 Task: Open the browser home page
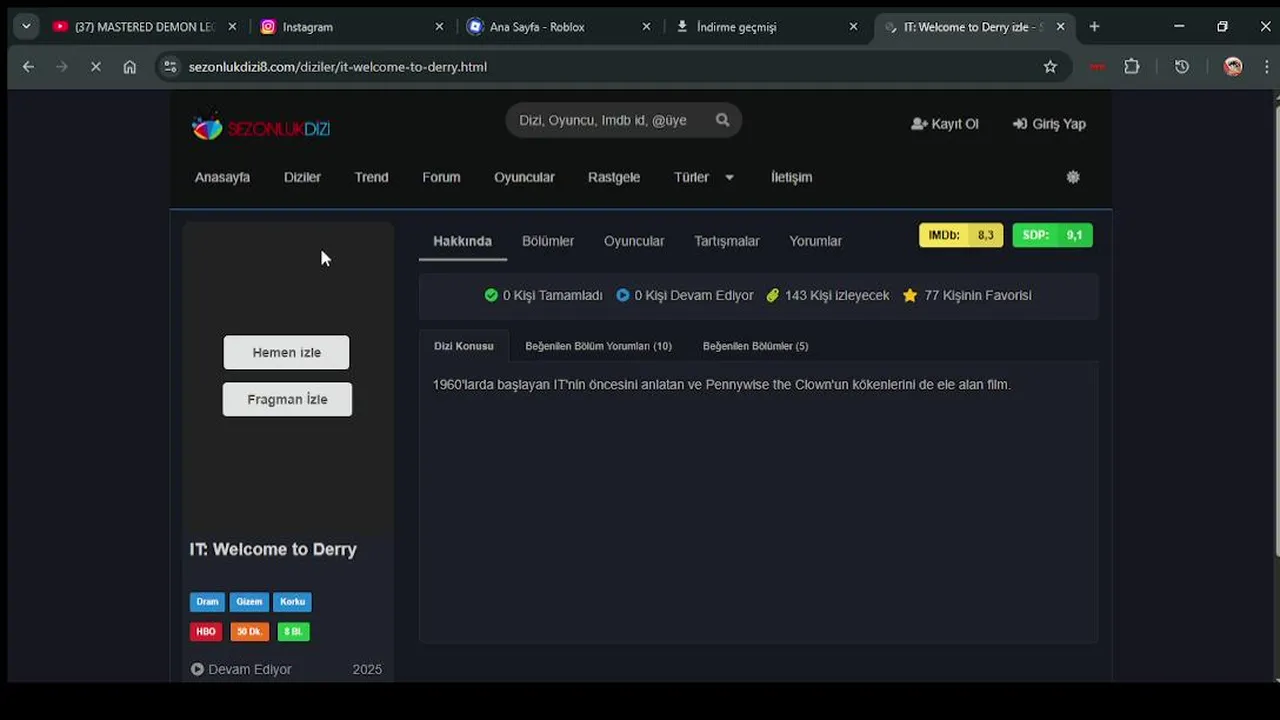[130, 67]
